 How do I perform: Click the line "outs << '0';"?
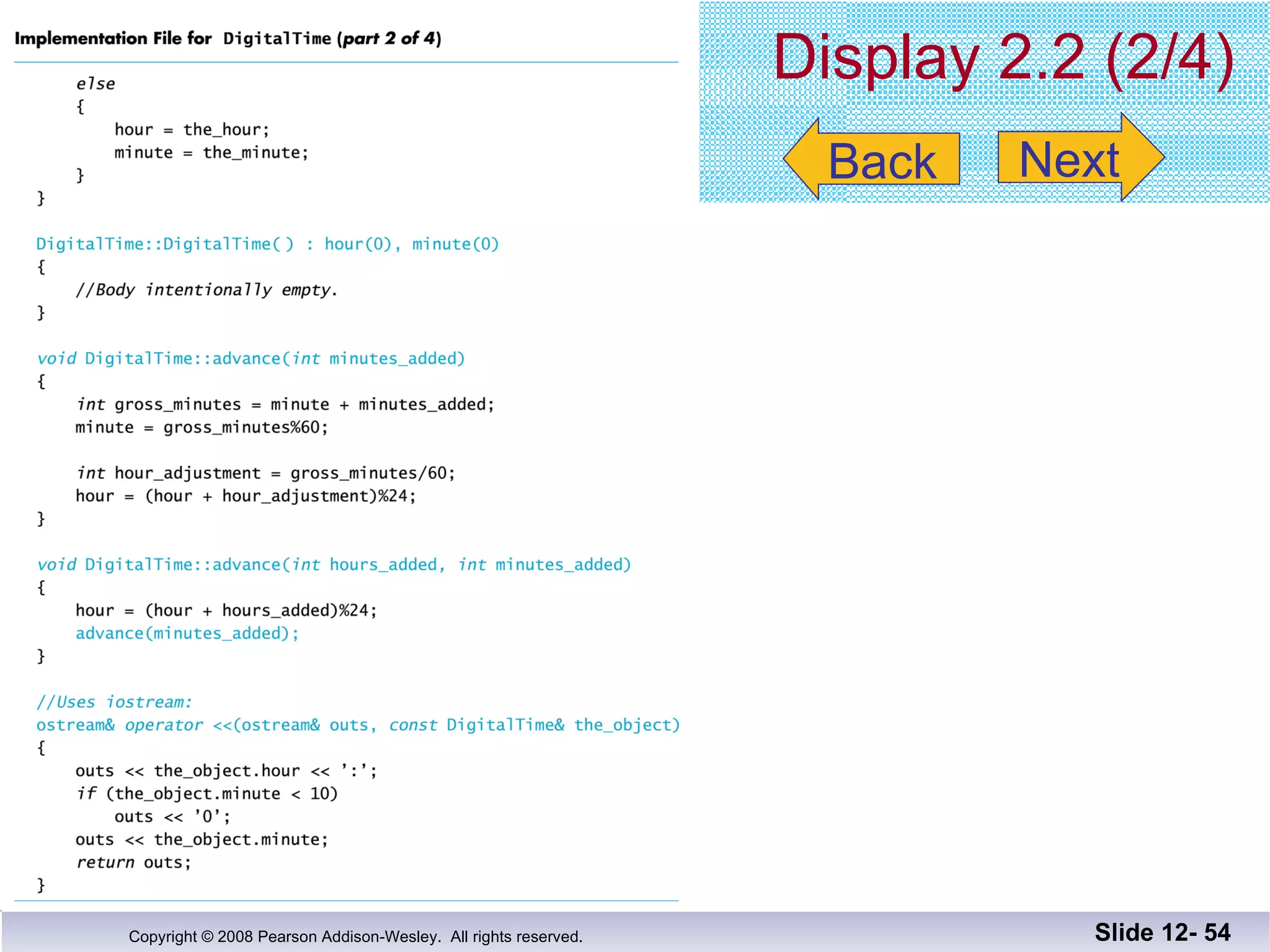(x=172, y=817)
